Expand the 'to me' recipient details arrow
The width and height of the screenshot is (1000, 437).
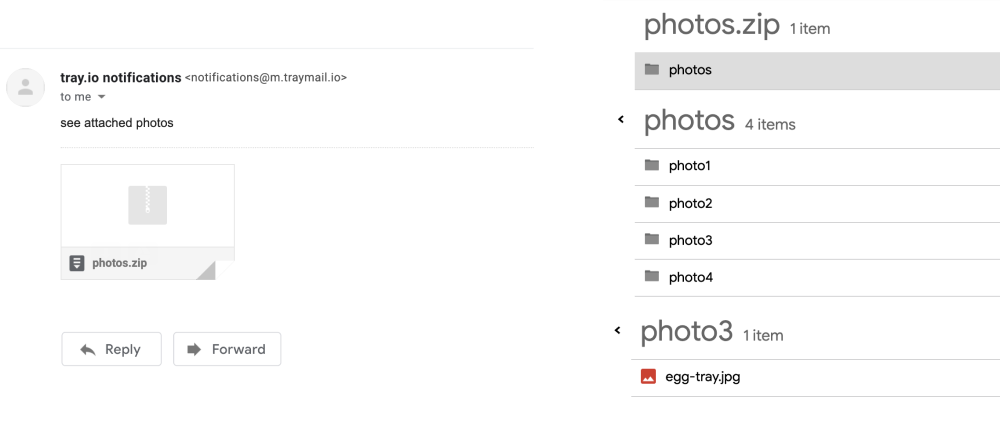pos(101,97)
